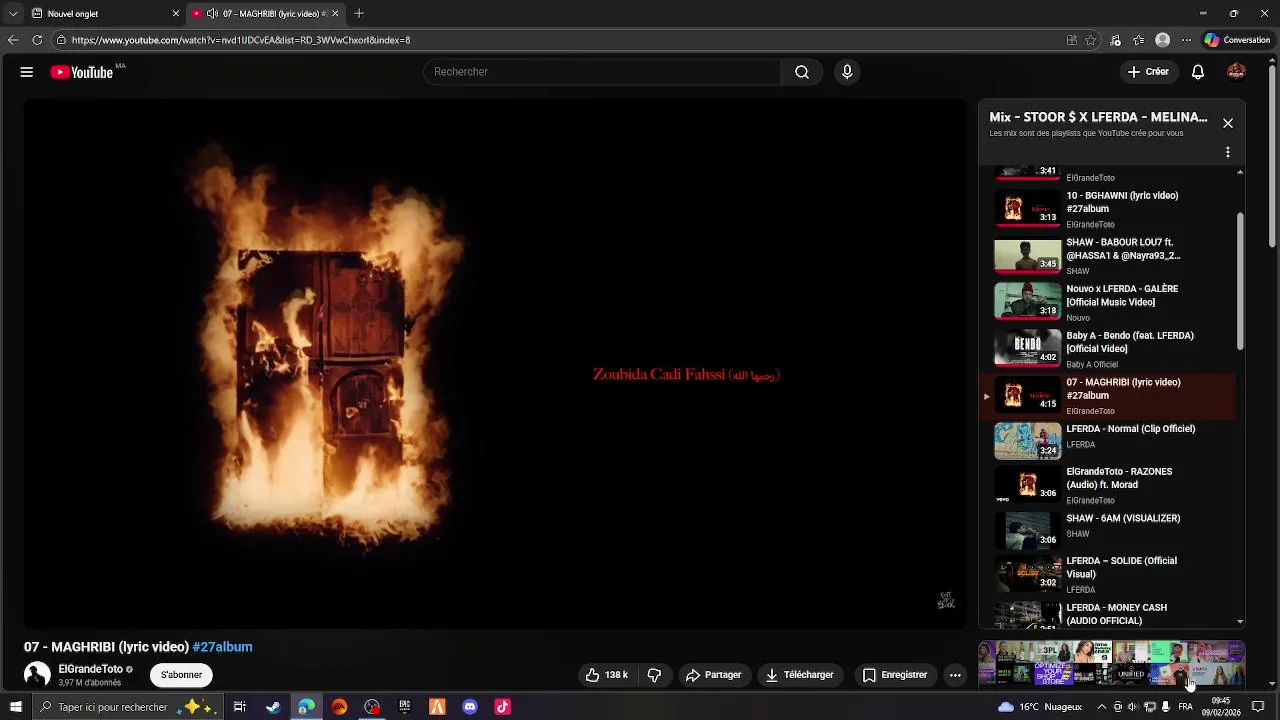
Task: Click the playlist scroll-down arrow
Action: [1241, 622]
